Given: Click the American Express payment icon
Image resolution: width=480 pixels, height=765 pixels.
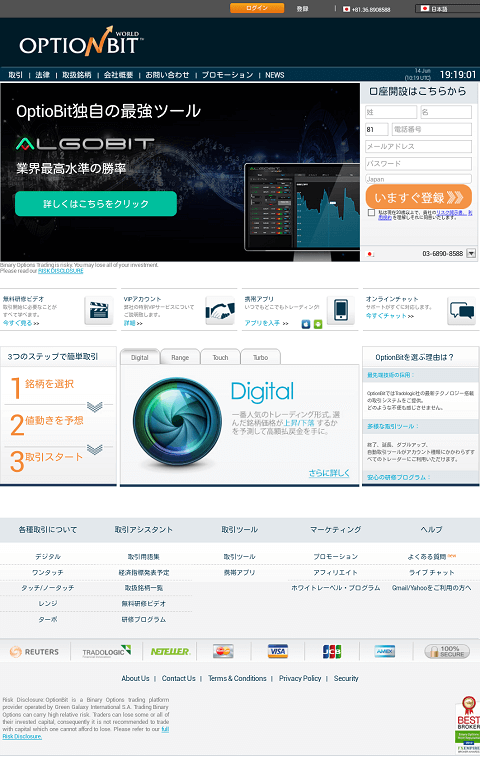Looking at the screenshot, I should tap(385, 651).
